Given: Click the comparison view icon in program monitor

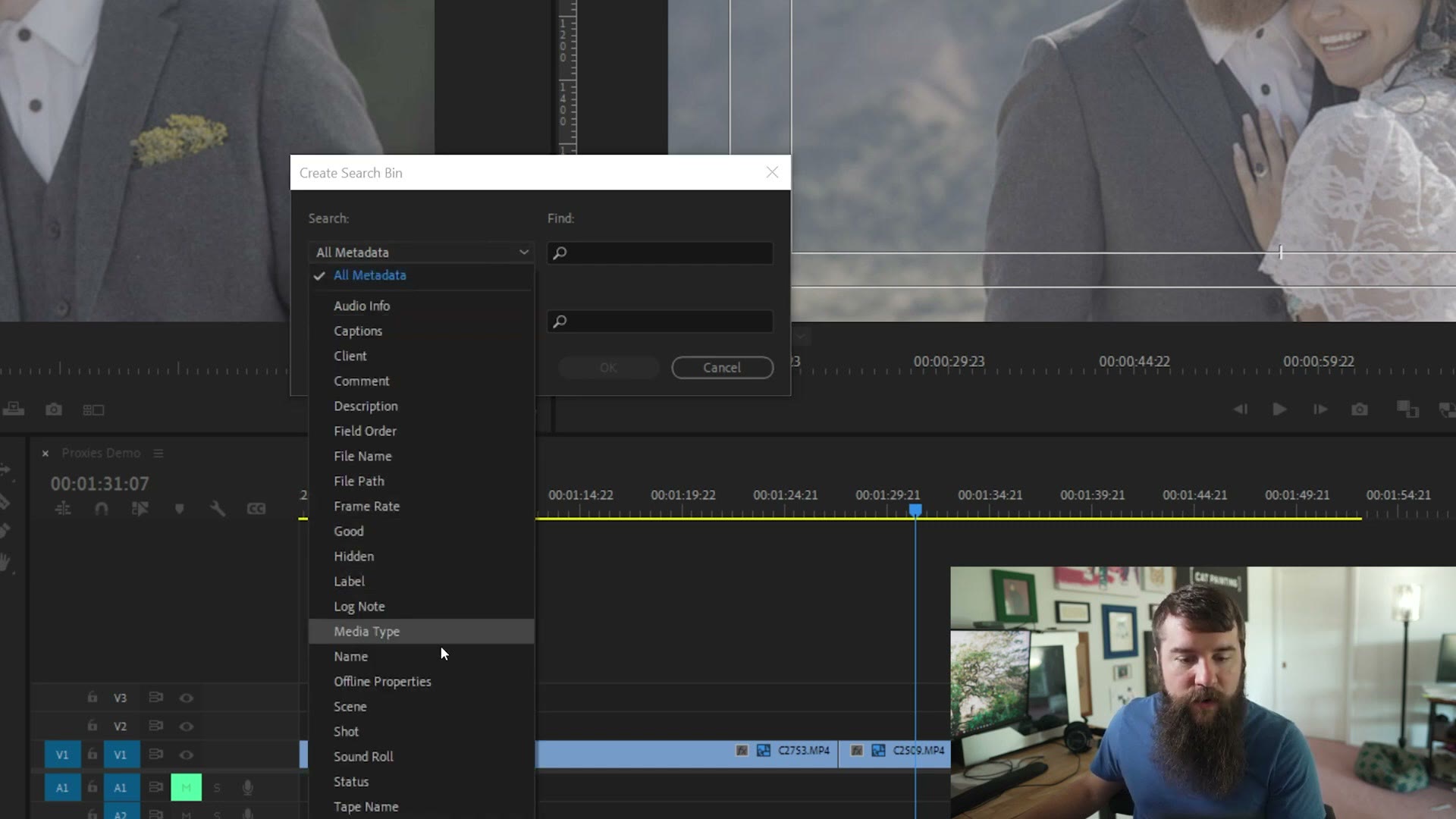Looking at the screenshot, I should 1407,409.
